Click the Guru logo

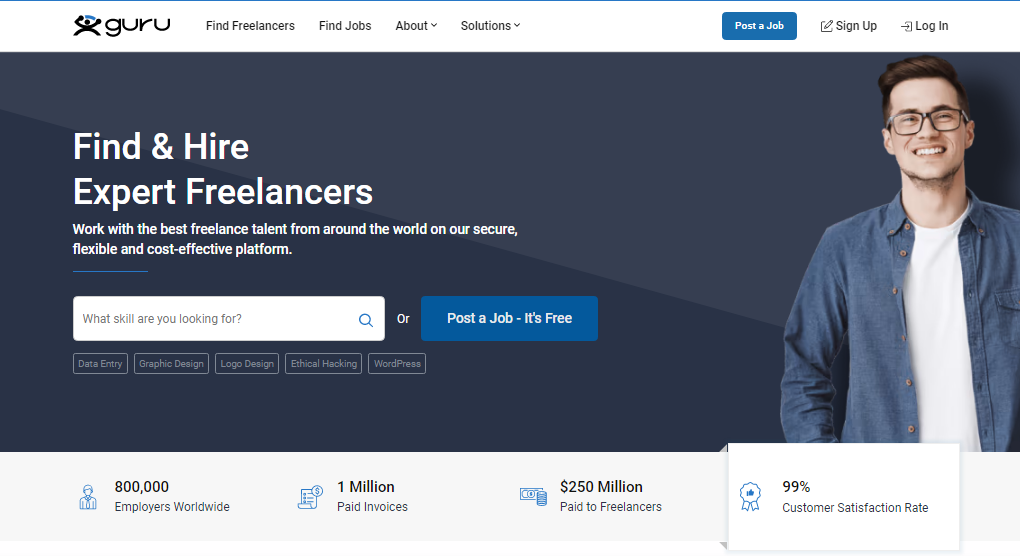coord(122,25)
